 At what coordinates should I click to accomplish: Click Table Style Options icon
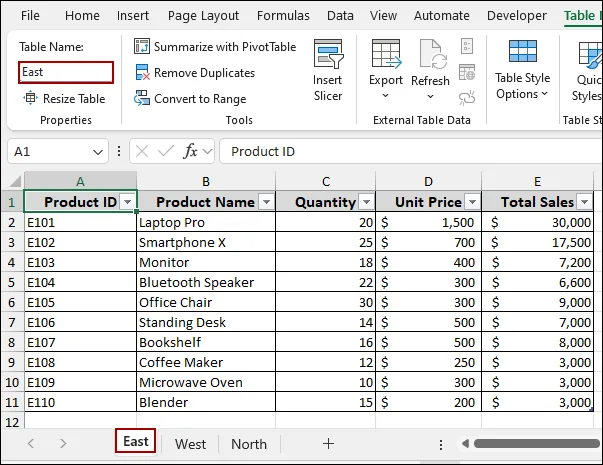click(523, 51)
